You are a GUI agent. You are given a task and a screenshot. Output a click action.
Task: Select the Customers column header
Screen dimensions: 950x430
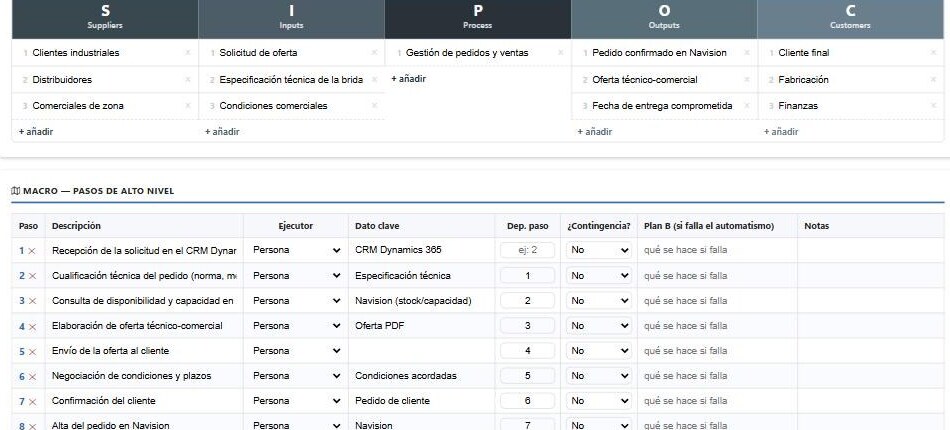point(851,18)
